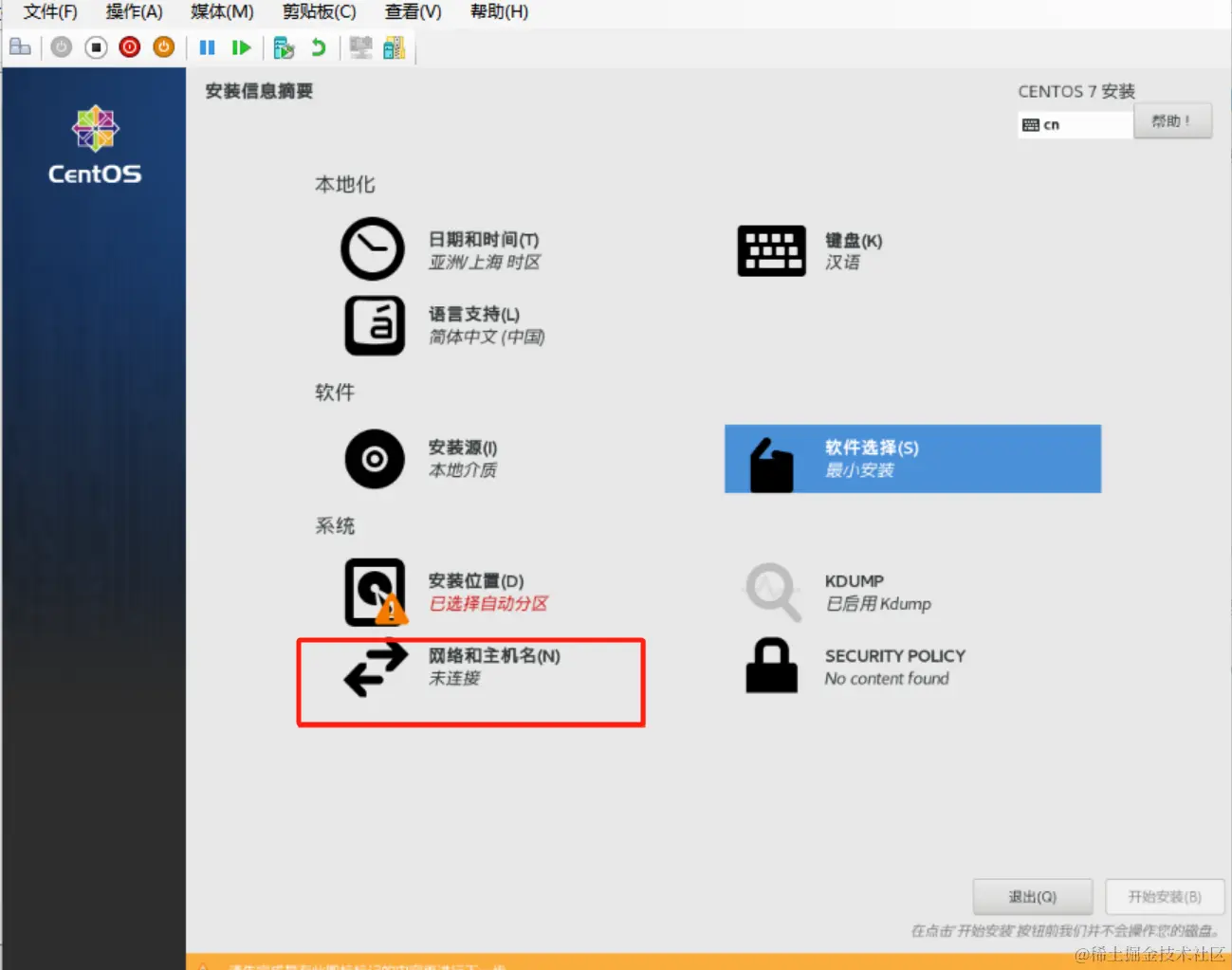Open KDUMP magnifier icon
1232x970 pixels.
click(x=773, y=593)
